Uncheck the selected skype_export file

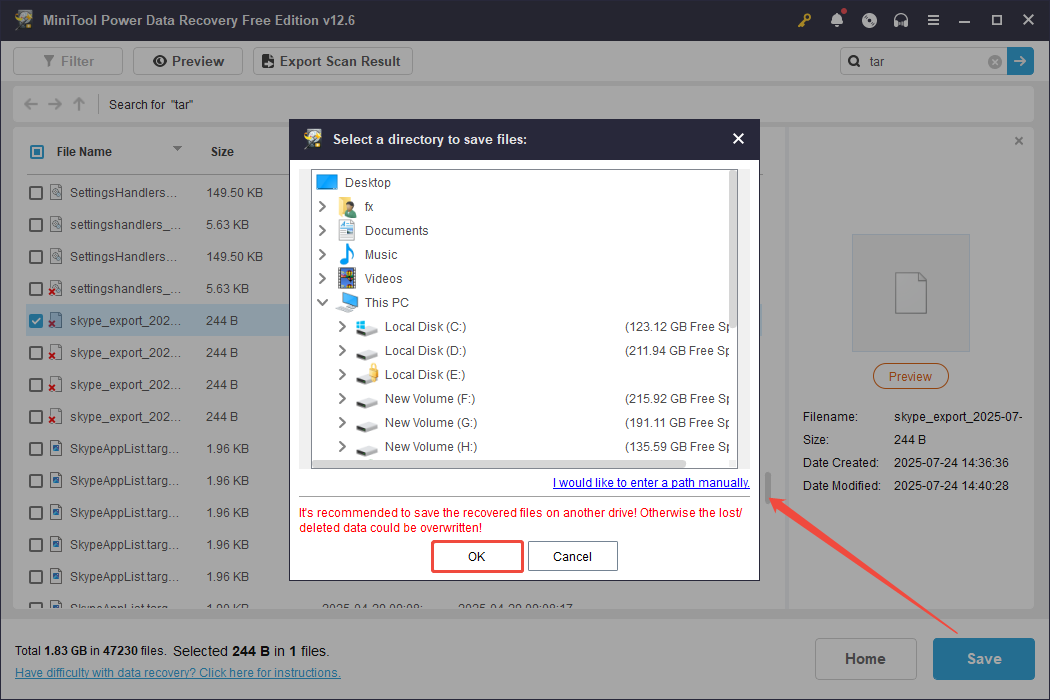point(36,320)
